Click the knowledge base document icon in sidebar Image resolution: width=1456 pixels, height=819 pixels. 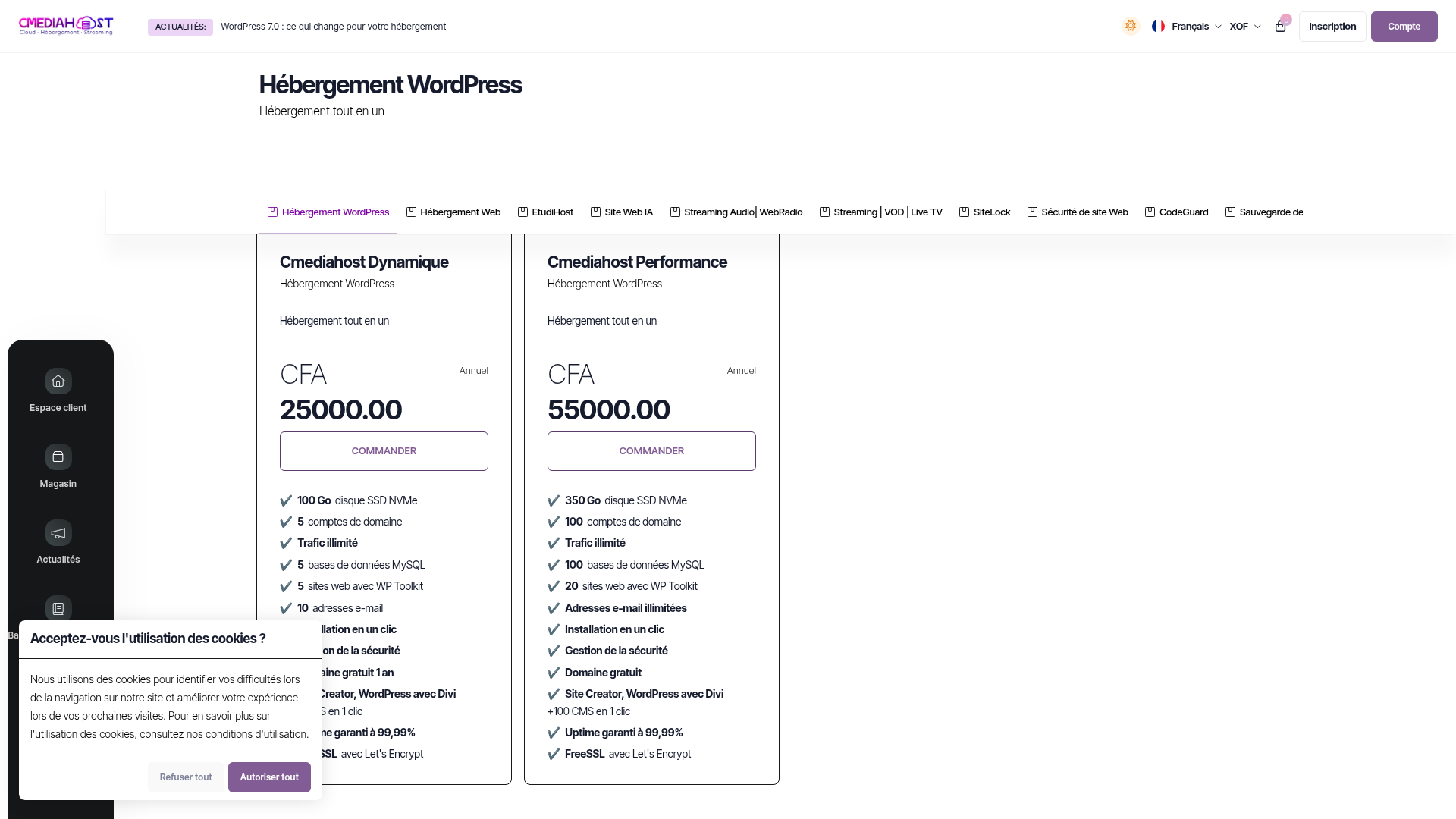coord(58,609)
